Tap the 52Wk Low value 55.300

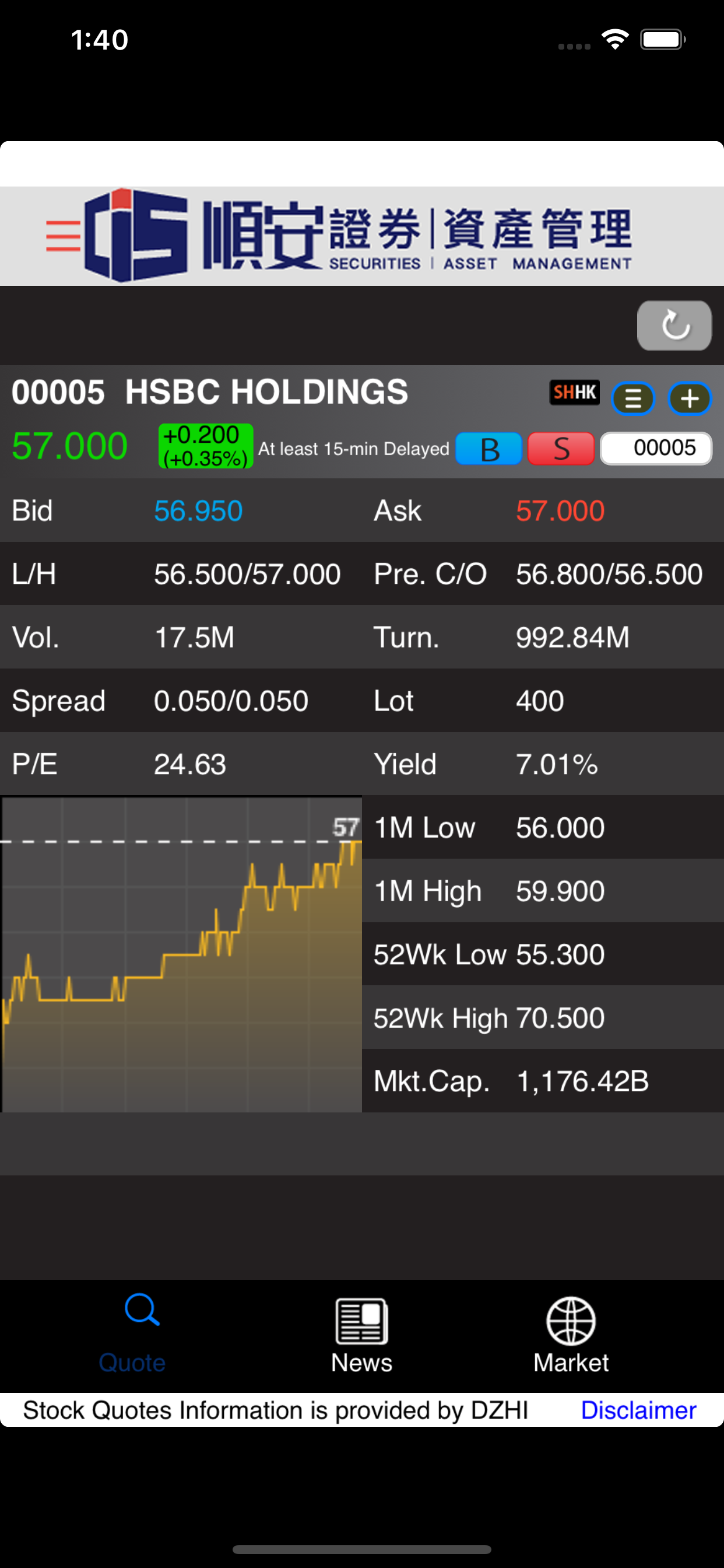coord(560,954)
